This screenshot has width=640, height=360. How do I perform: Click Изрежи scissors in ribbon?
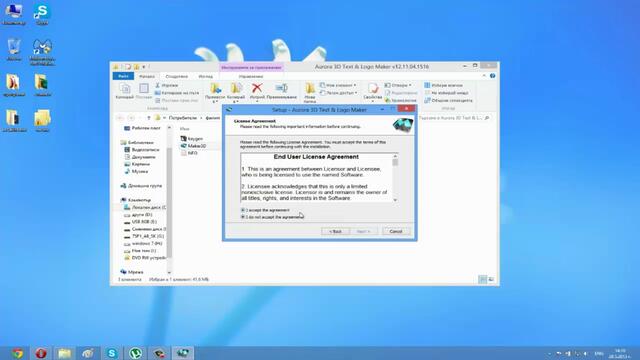(166, 85)
